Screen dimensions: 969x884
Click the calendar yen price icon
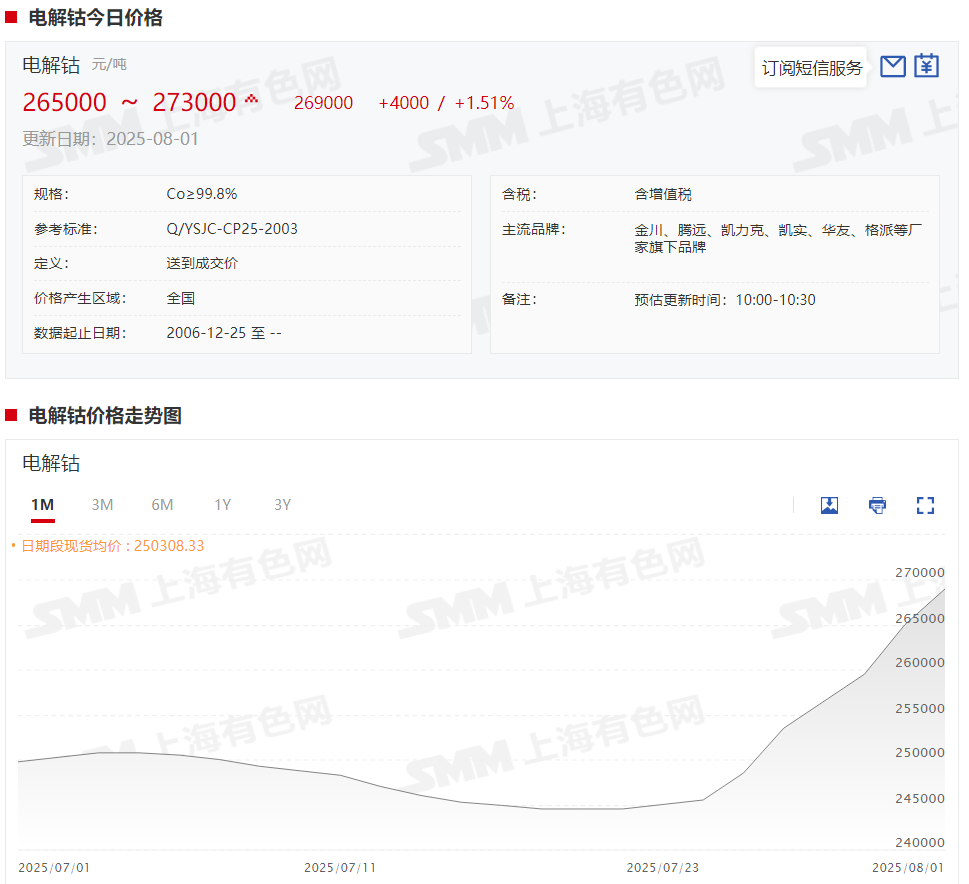pyautogui.click(x=927, y=66)
